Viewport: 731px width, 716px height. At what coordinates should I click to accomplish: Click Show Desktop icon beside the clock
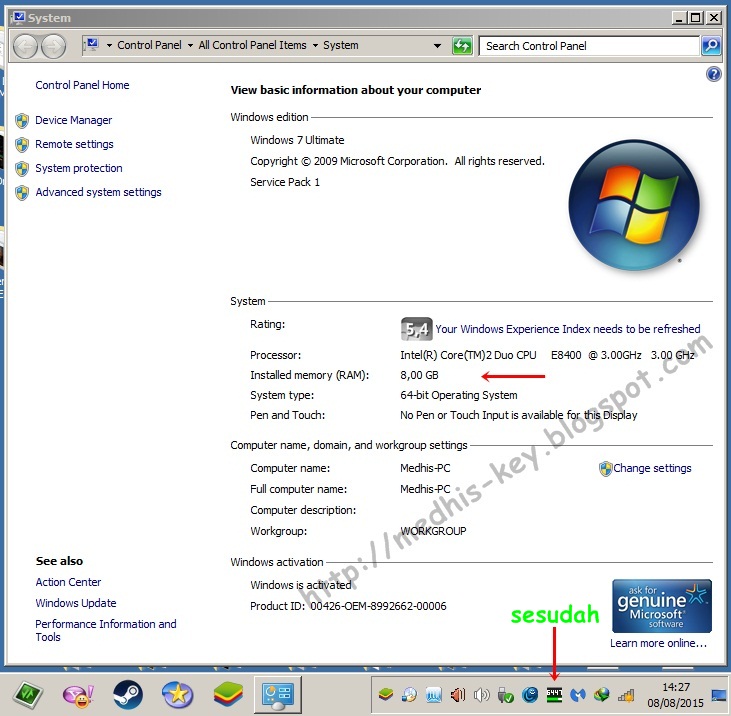719,695
